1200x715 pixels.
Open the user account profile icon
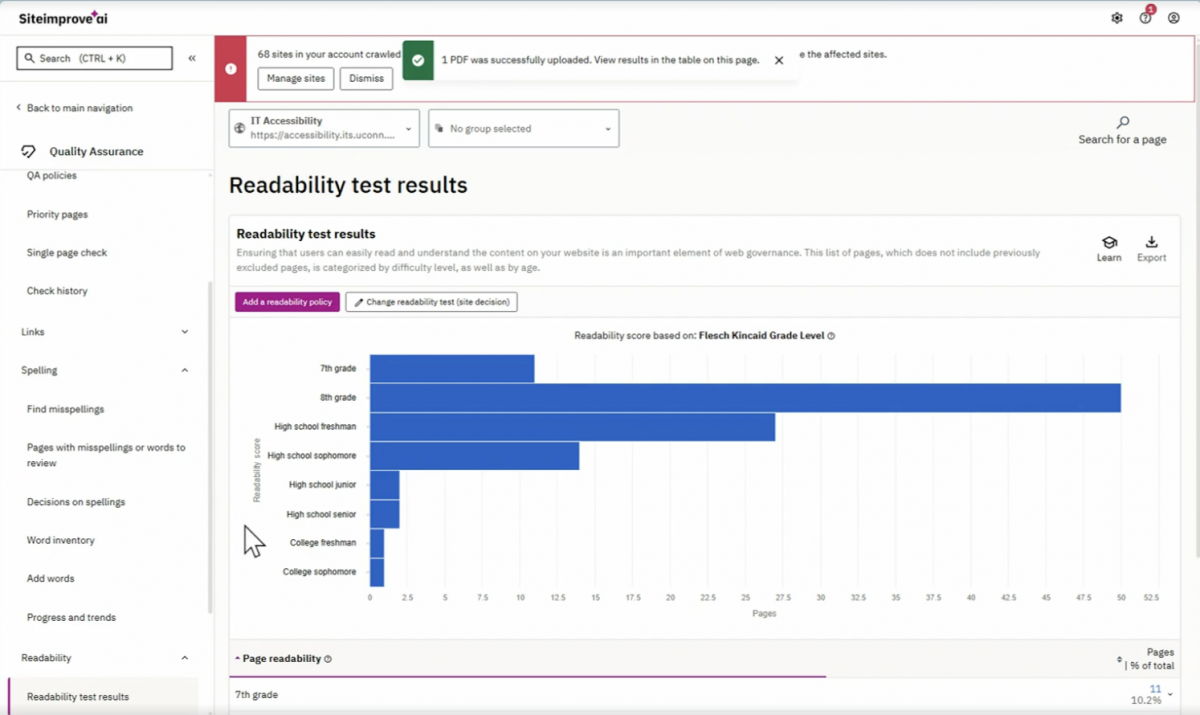point(1174,18)
